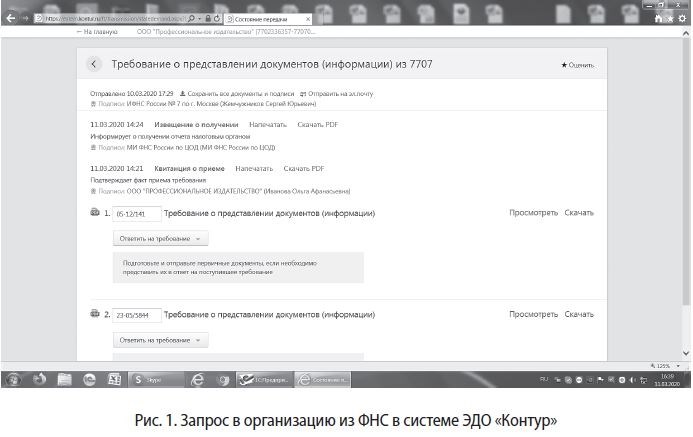Download PDF of 'Квитанция о приеме'

point(304,168)
